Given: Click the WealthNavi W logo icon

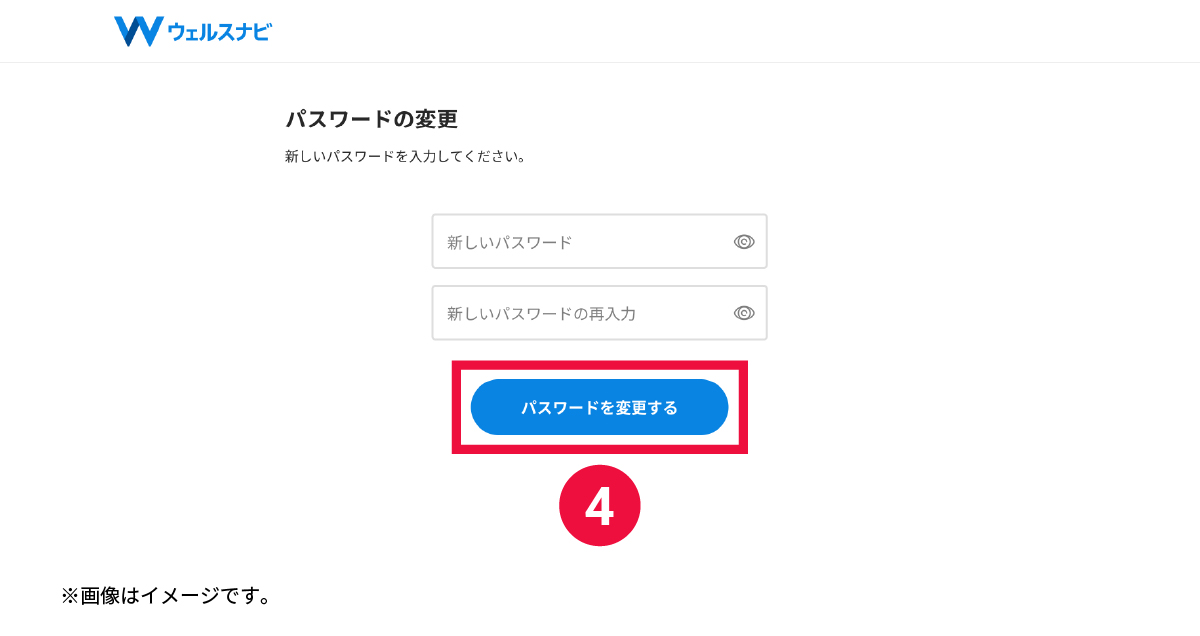Looking at the screenshot, I should [138, 31].
